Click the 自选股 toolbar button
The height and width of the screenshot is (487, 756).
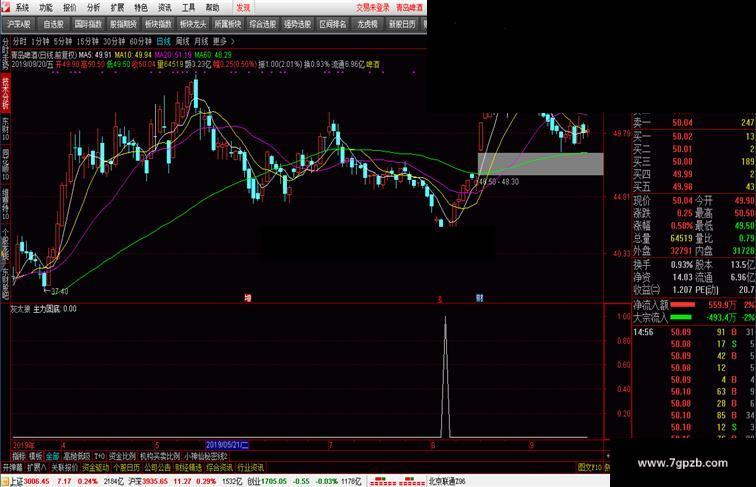pyautogui.click(x=54, y=24)
